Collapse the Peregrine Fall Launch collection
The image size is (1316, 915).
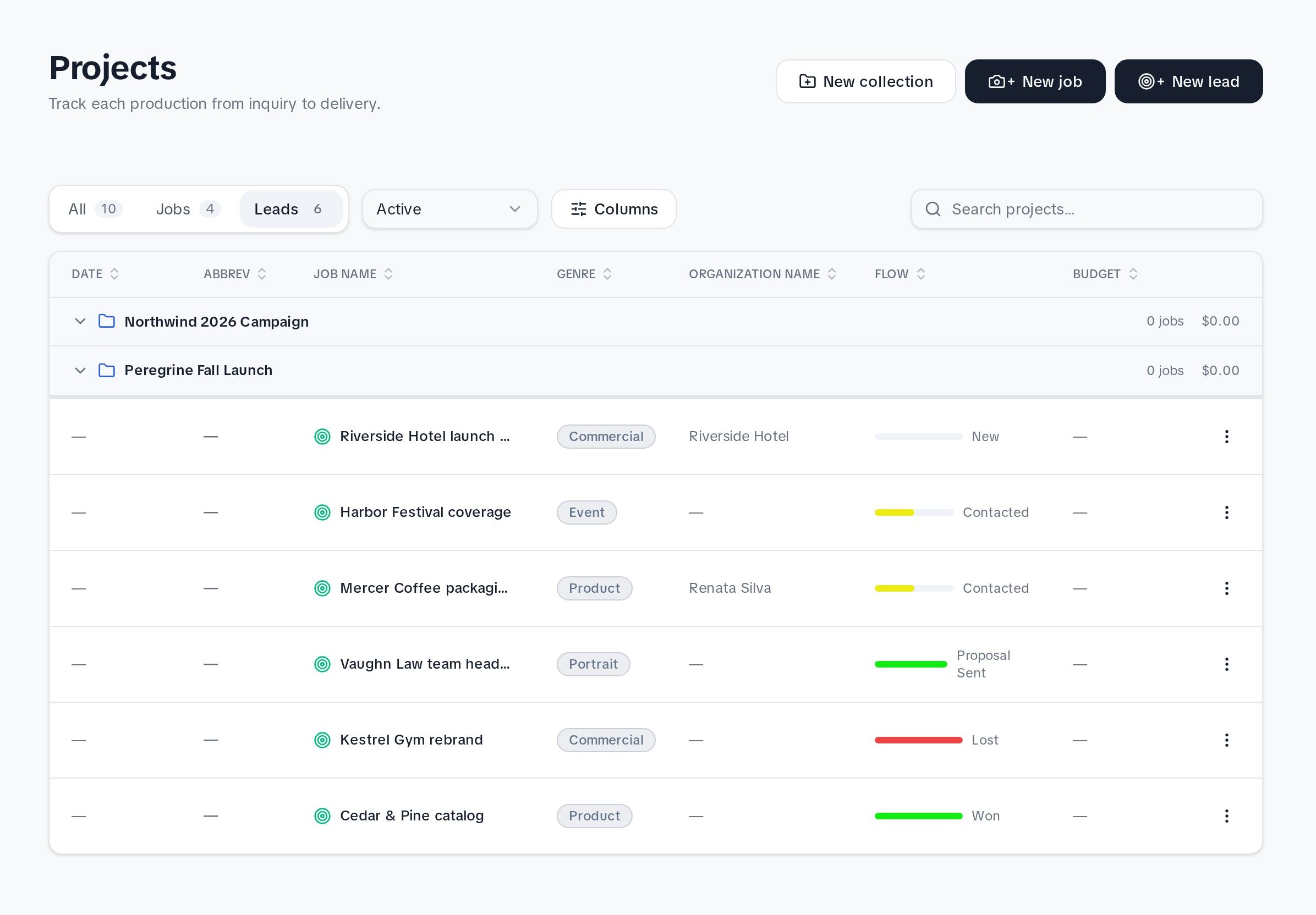pos(80,370)
